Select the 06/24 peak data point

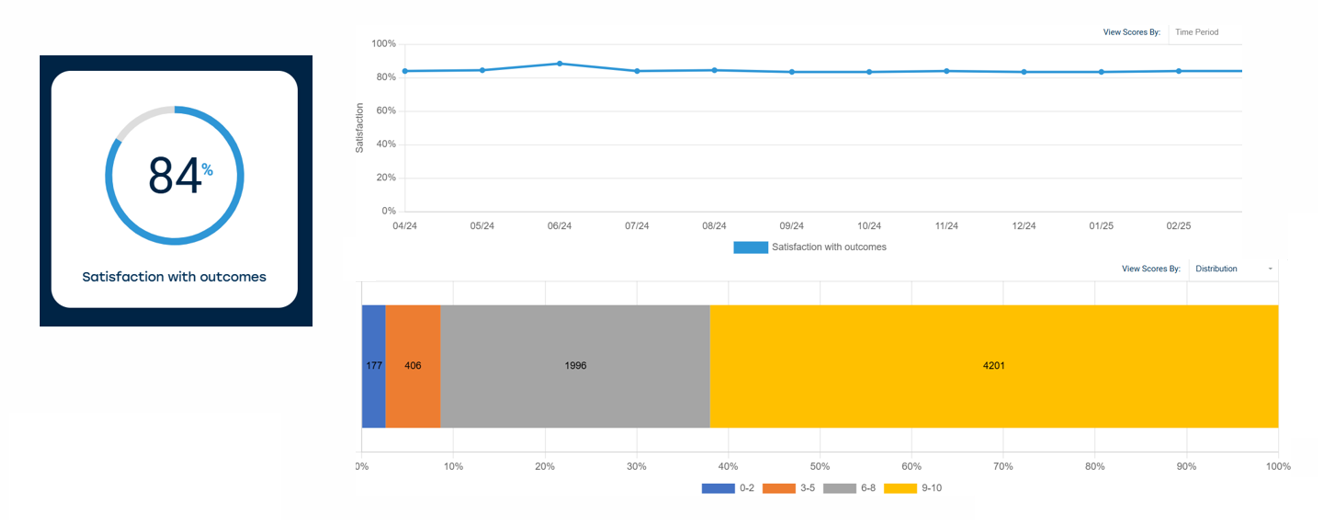click(x=560, y=64)
